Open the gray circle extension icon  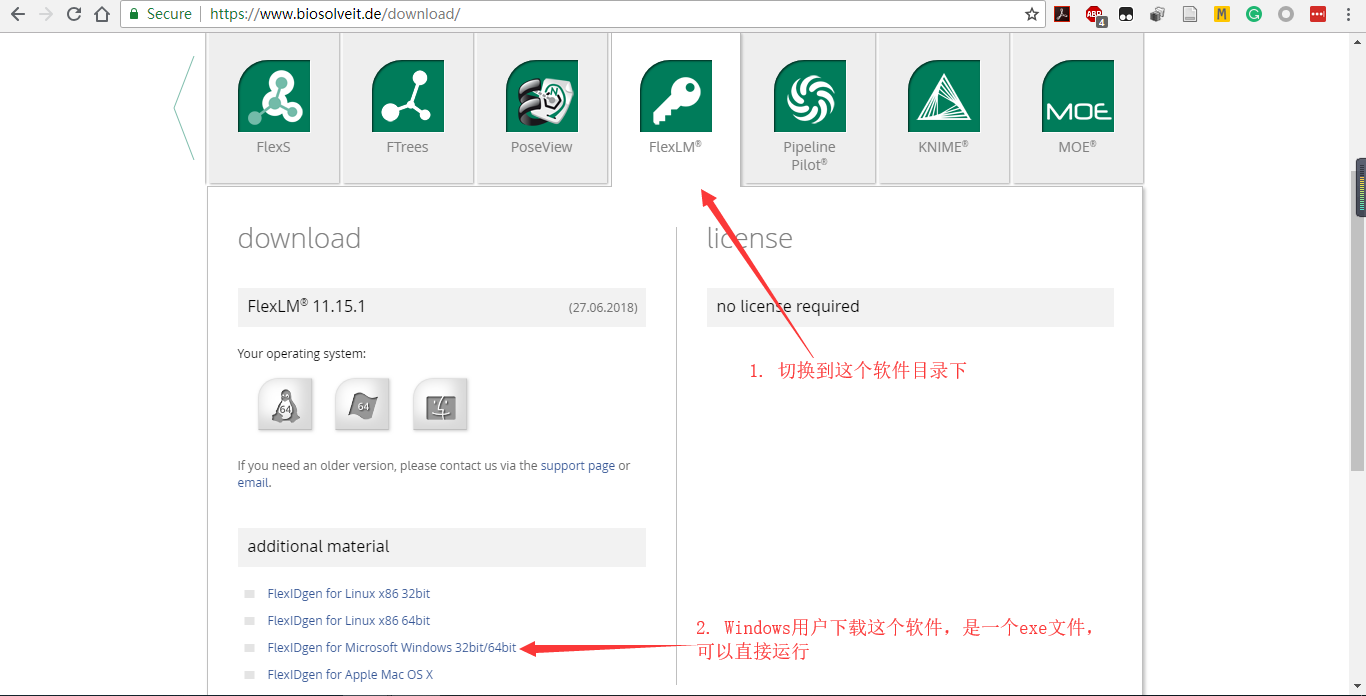click(x=1285, y=14)
